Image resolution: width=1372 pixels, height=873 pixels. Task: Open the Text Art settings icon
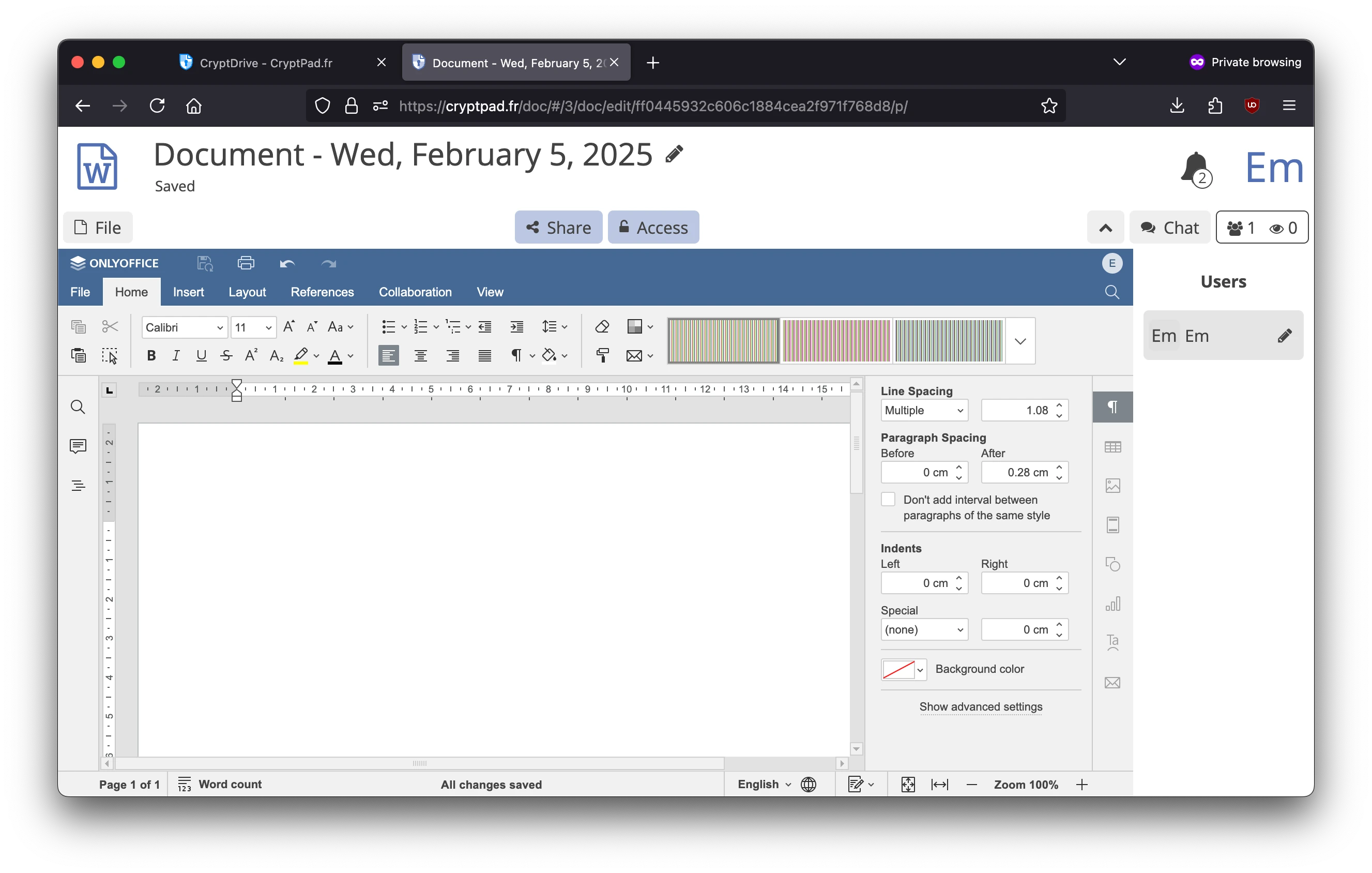[1112, 642]
